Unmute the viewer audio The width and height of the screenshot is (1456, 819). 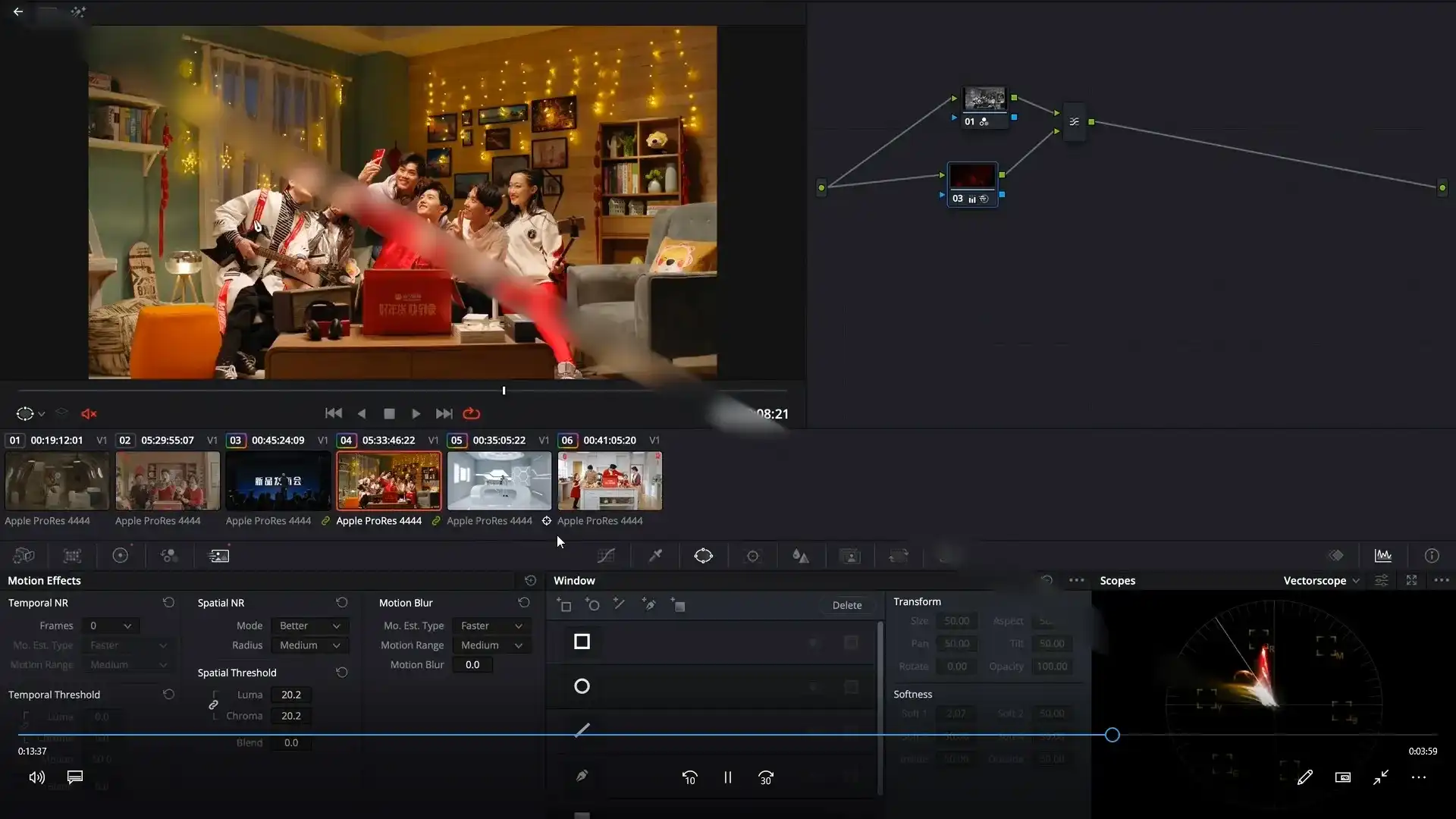(x=89, y=414)
